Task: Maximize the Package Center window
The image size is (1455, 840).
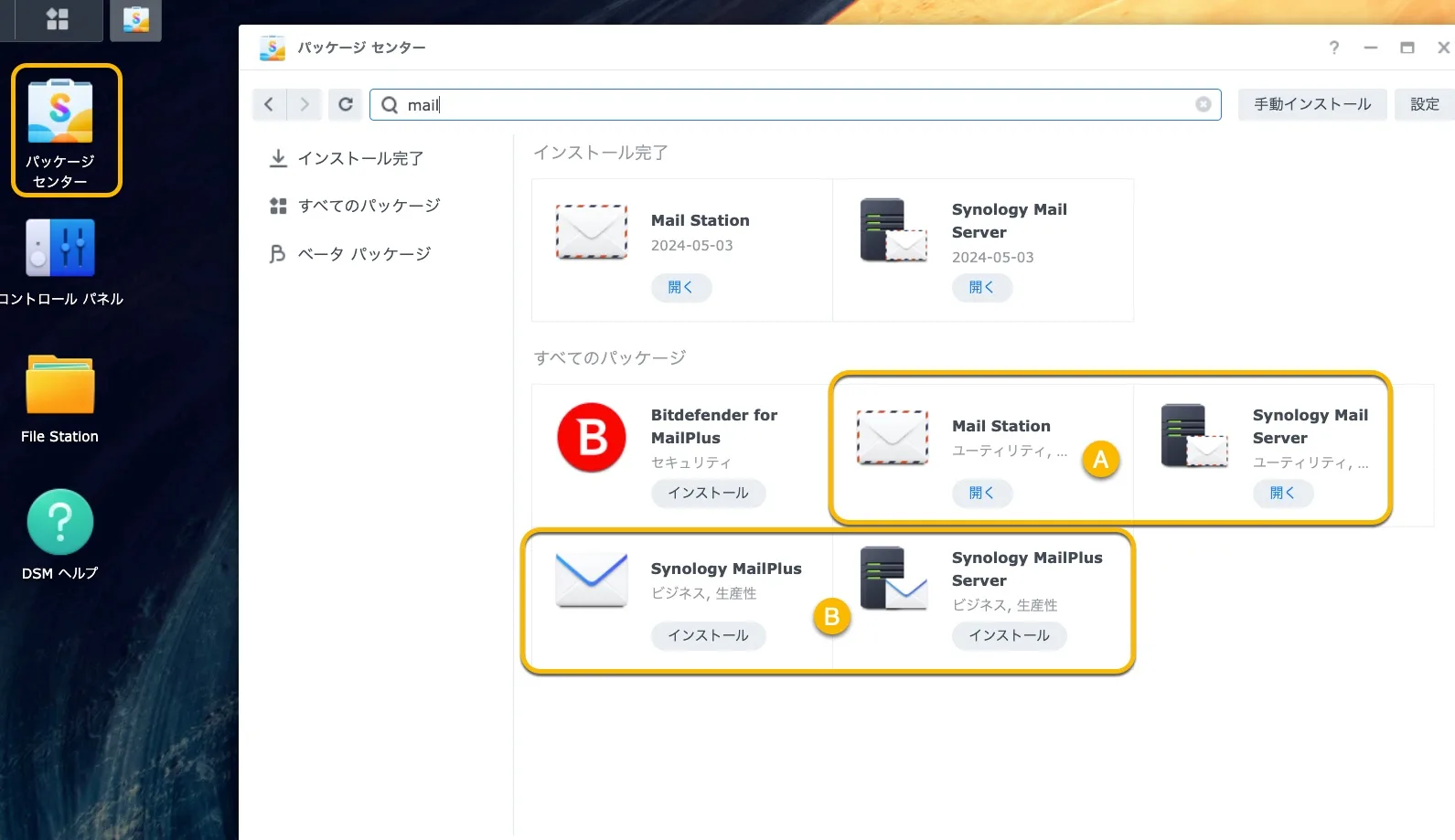Action: 1407,48
